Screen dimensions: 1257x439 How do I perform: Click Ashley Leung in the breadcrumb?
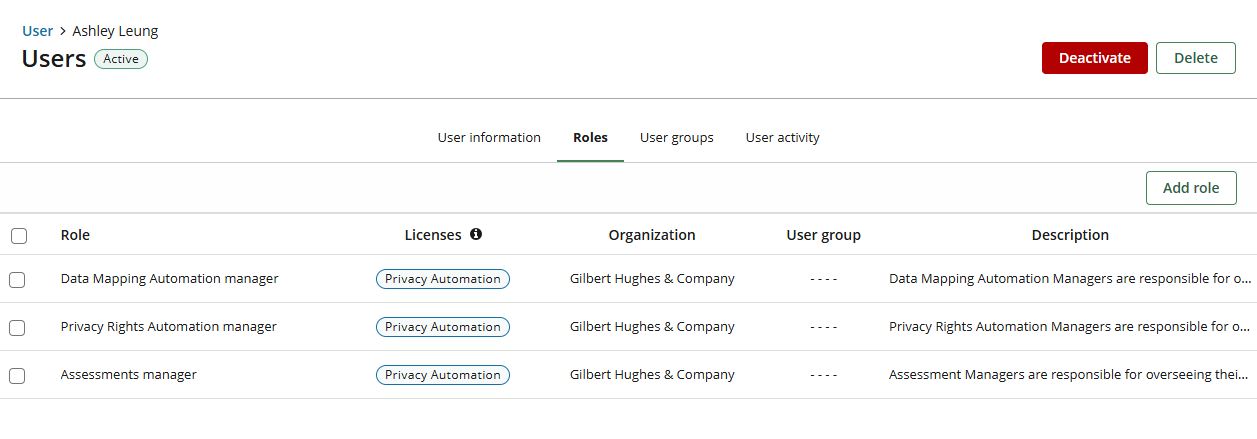click(x=115, y=31)
